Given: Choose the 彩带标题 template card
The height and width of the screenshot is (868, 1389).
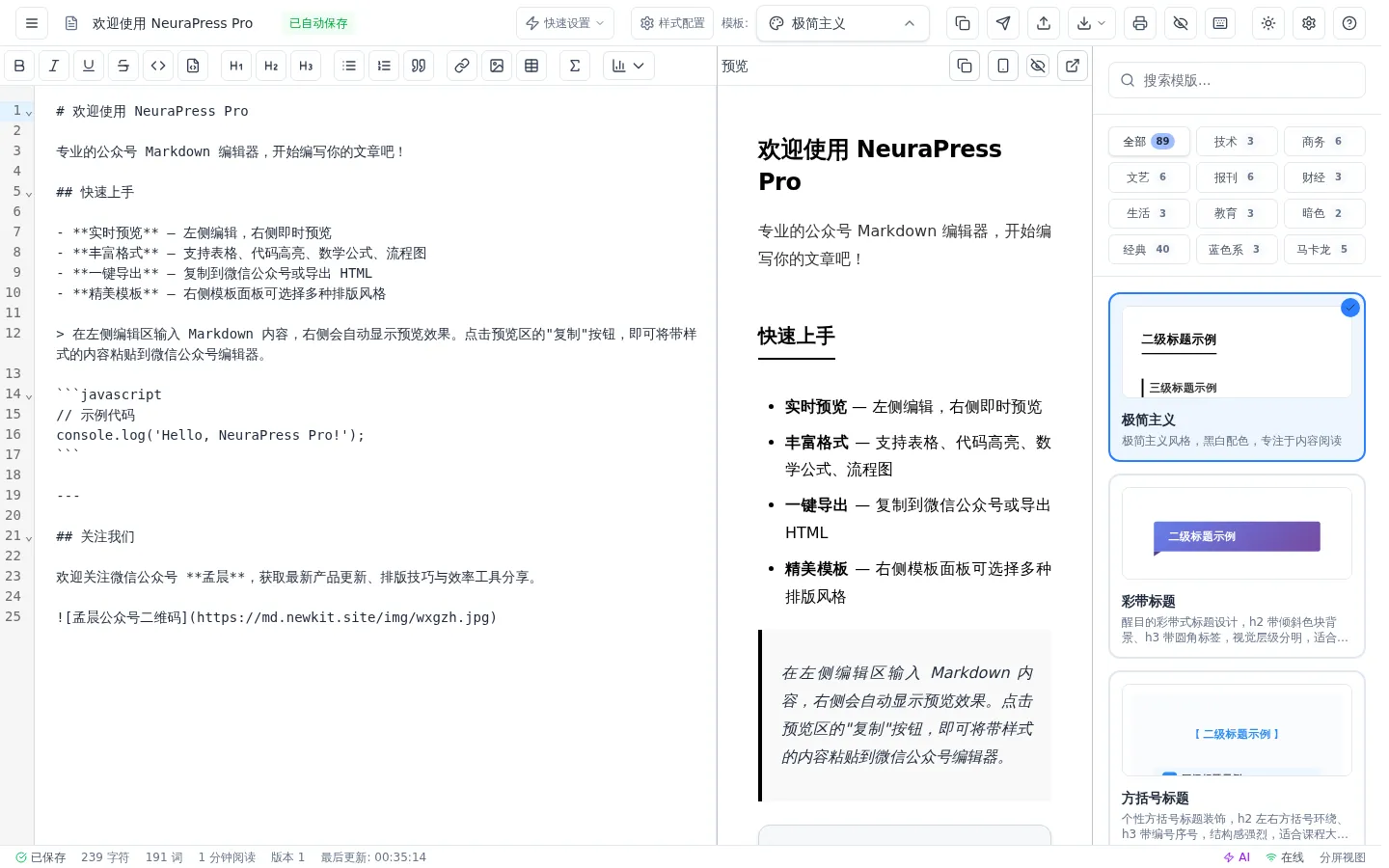Looking at the screenshot, I should [1237, 566].
